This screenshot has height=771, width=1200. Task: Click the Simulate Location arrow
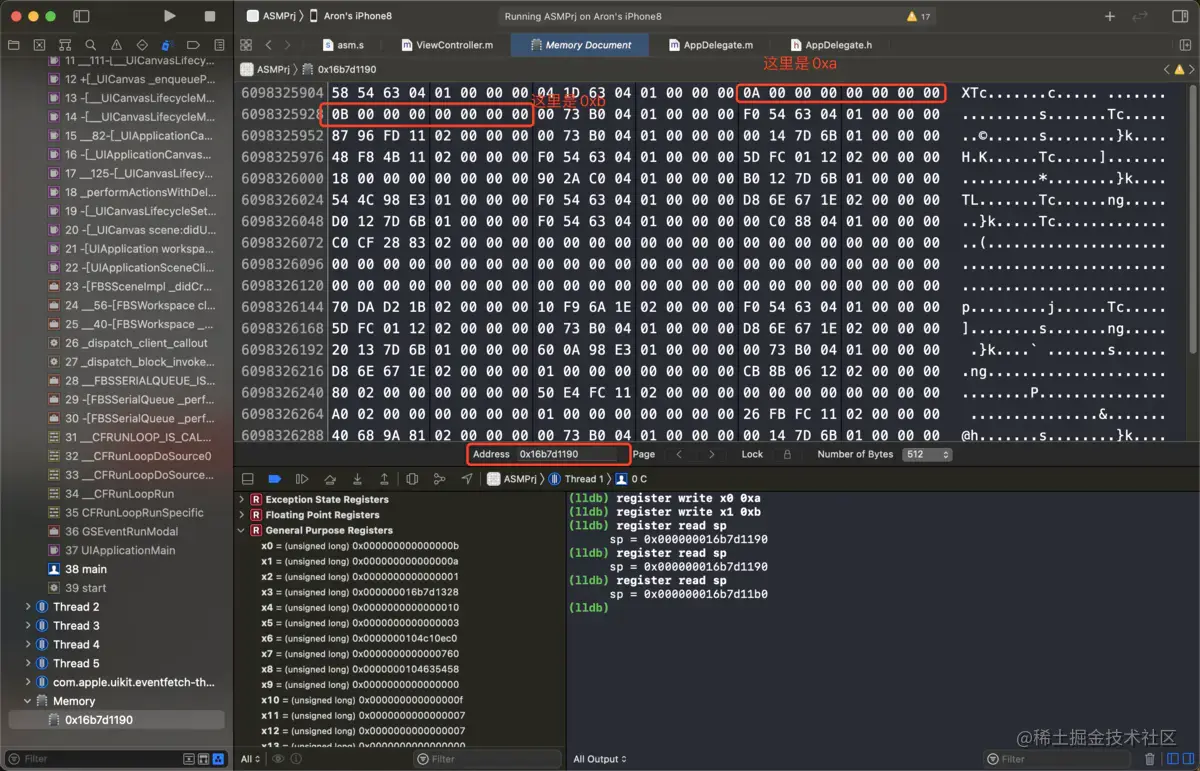pos(466,479)
